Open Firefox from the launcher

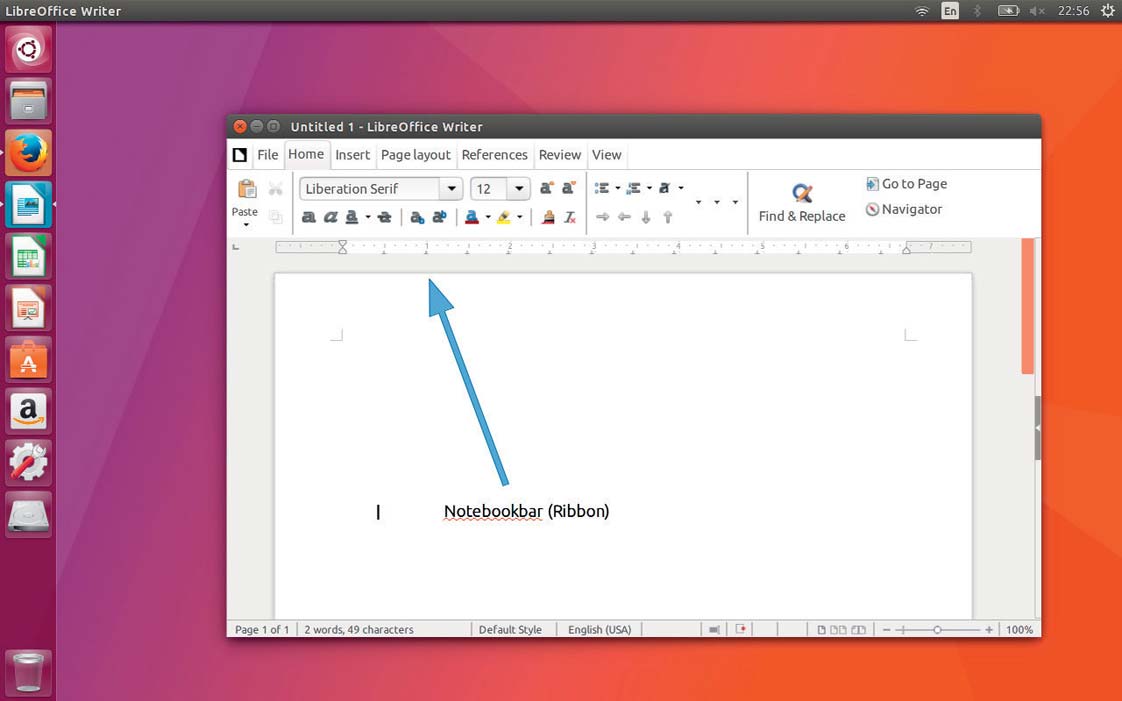[x=29, y=152]
